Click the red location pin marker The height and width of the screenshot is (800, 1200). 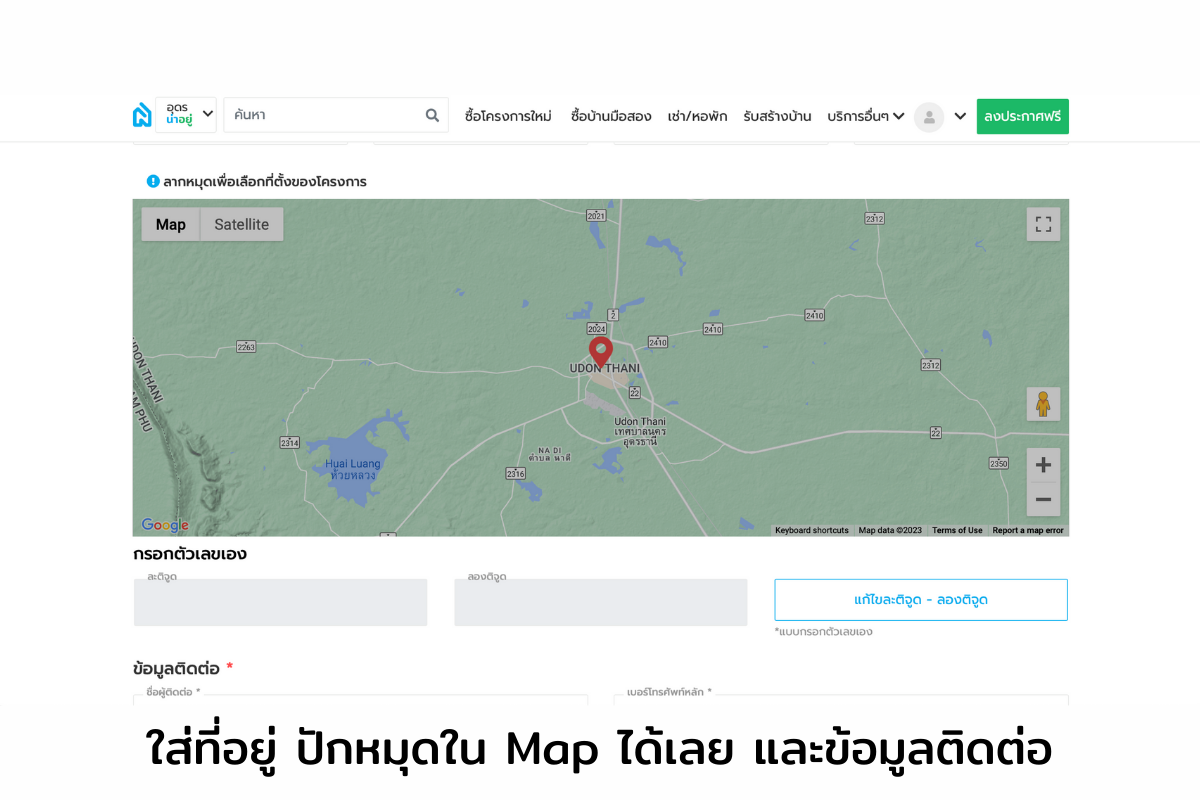click(x=600, y=352)
